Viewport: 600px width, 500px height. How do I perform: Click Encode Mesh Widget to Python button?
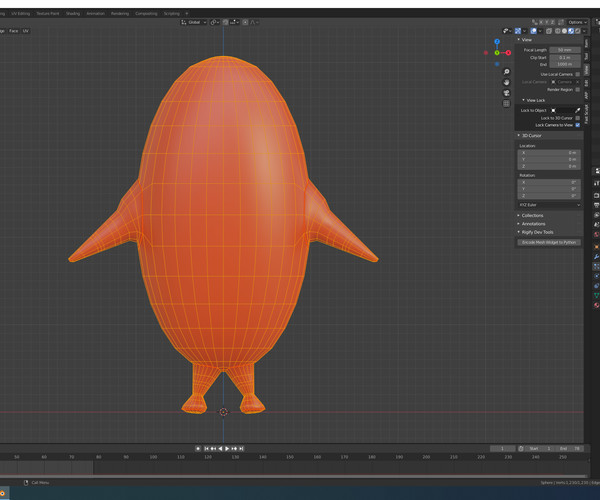[549, 242]
